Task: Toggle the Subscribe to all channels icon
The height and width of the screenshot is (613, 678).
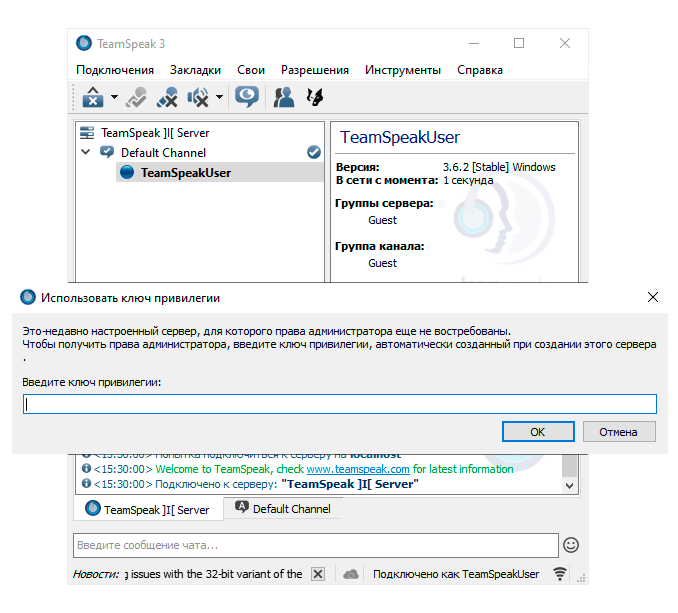Action: (198, 97)
